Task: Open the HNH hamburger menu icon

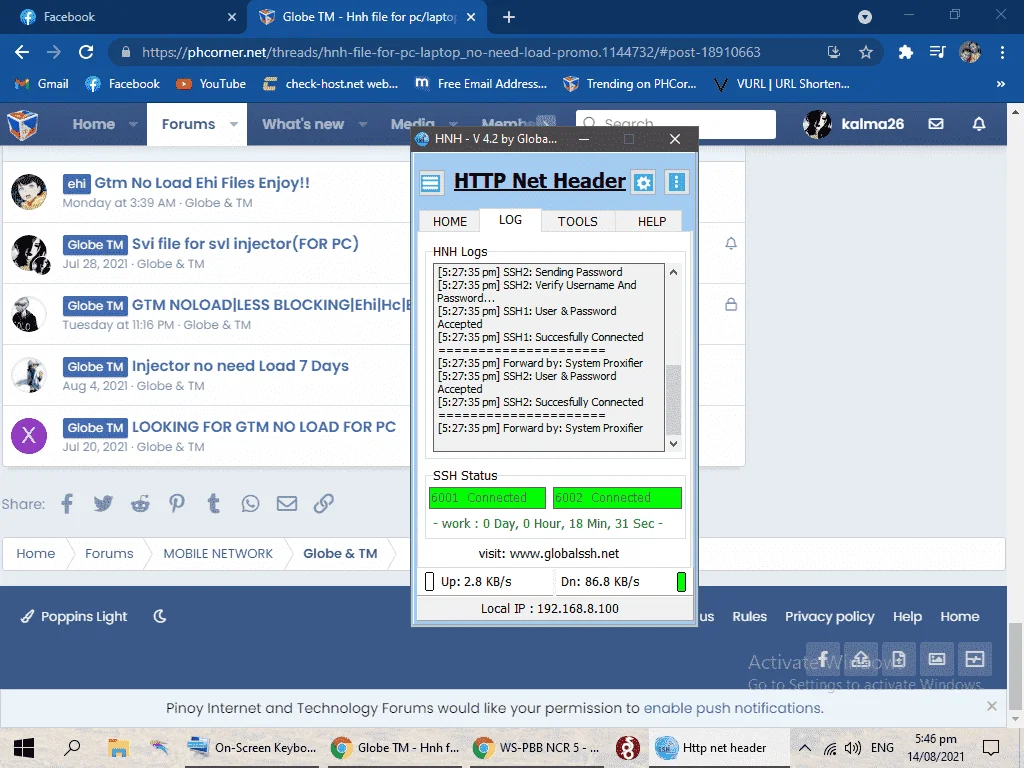Action: [430, 182]
